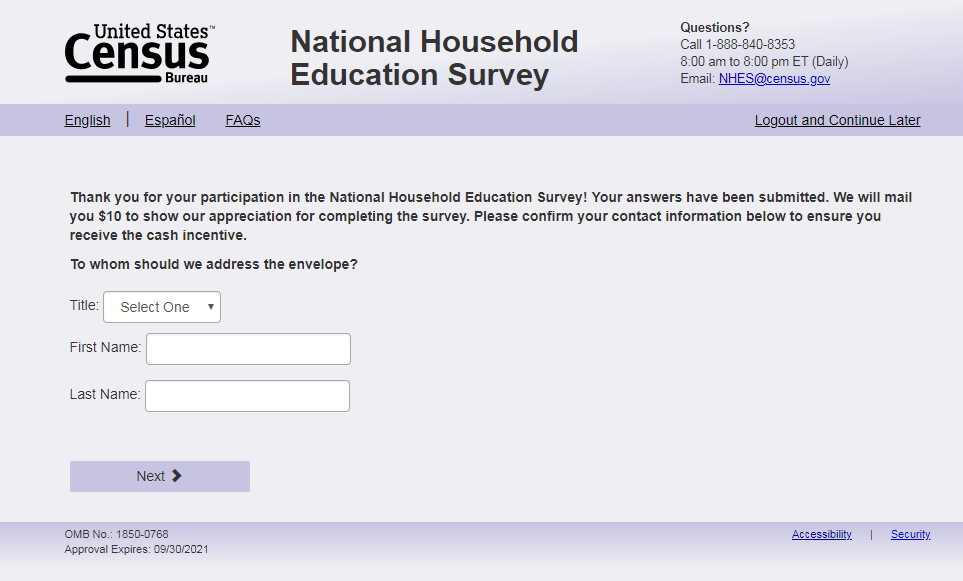Email NHES@census.gov via the link
Screen dimensions: 963x581
coord(774,79)
